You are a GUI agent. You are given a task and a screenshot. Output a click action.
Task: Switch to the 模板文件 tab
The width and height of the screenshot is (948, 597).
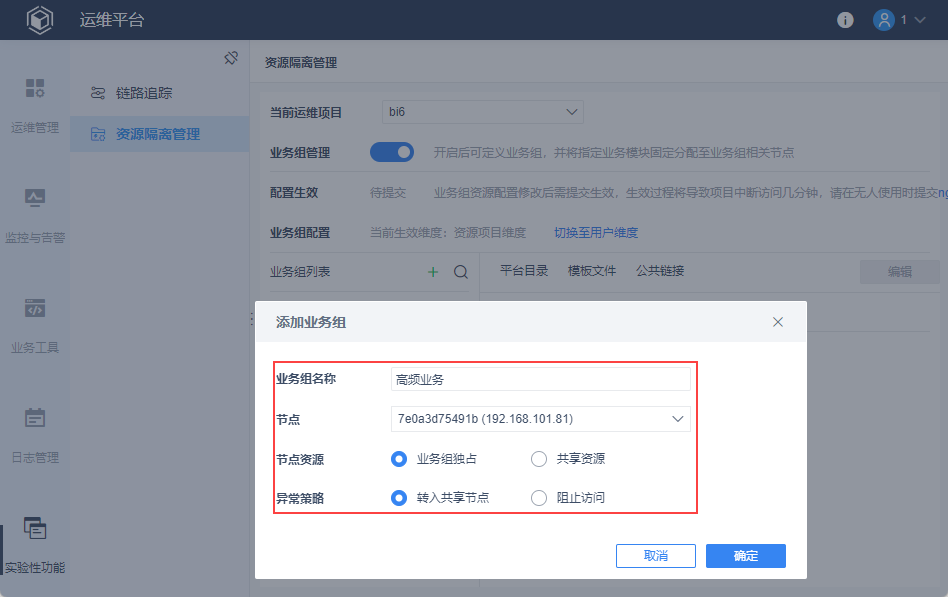pyautogui.click(x=592, y=270)
